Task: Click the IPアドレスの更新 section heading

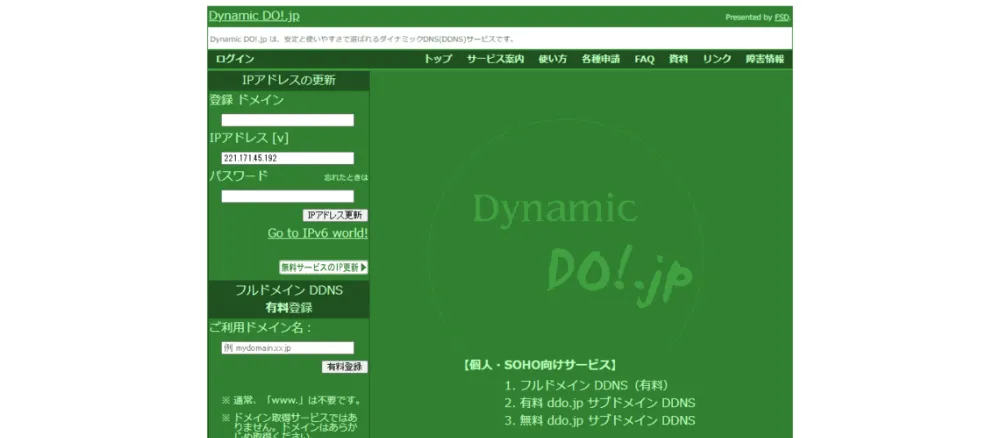Action: [289, 80]
